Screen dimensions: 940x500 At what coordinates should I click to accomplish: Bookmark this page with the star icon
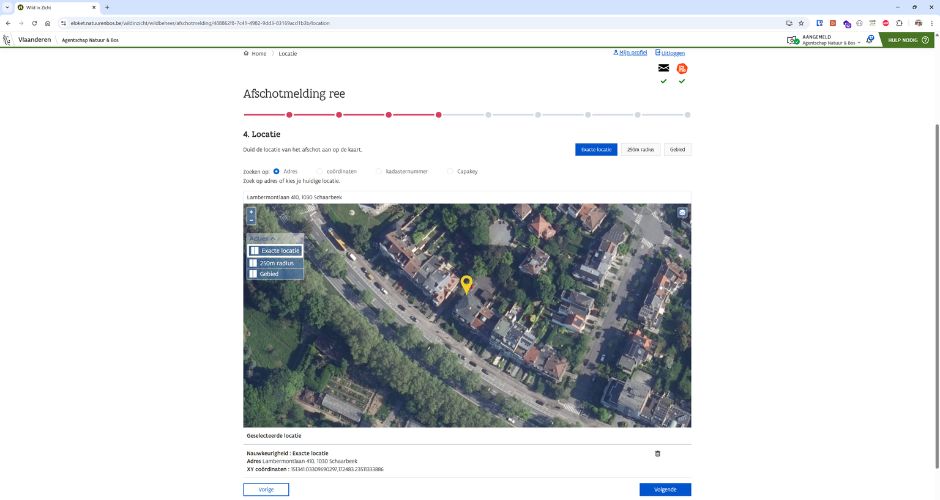tap(801, 22)
